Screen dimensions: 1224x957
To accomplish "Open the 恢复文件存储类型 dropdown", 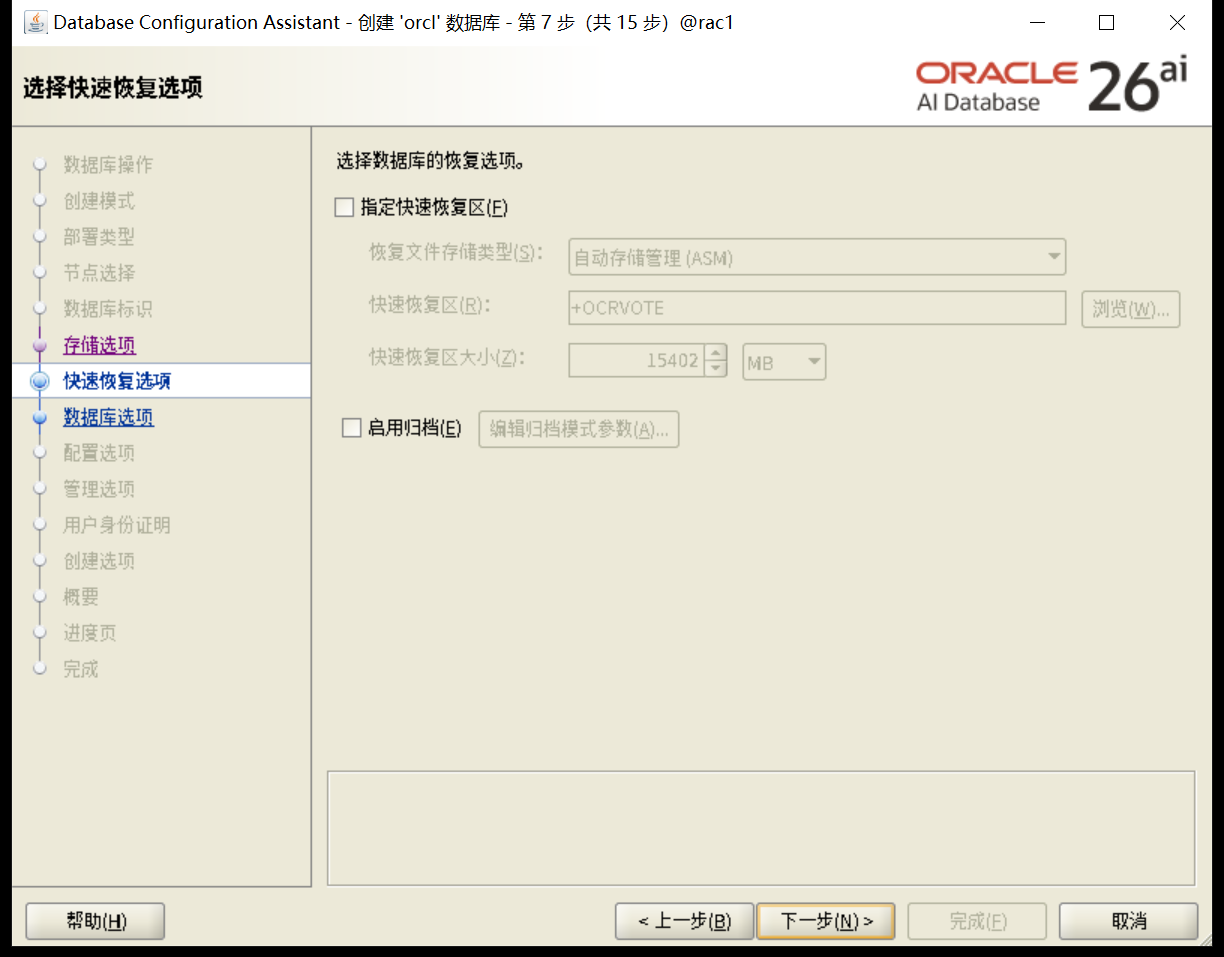I will pyautogui.click(x=817, y=257).
